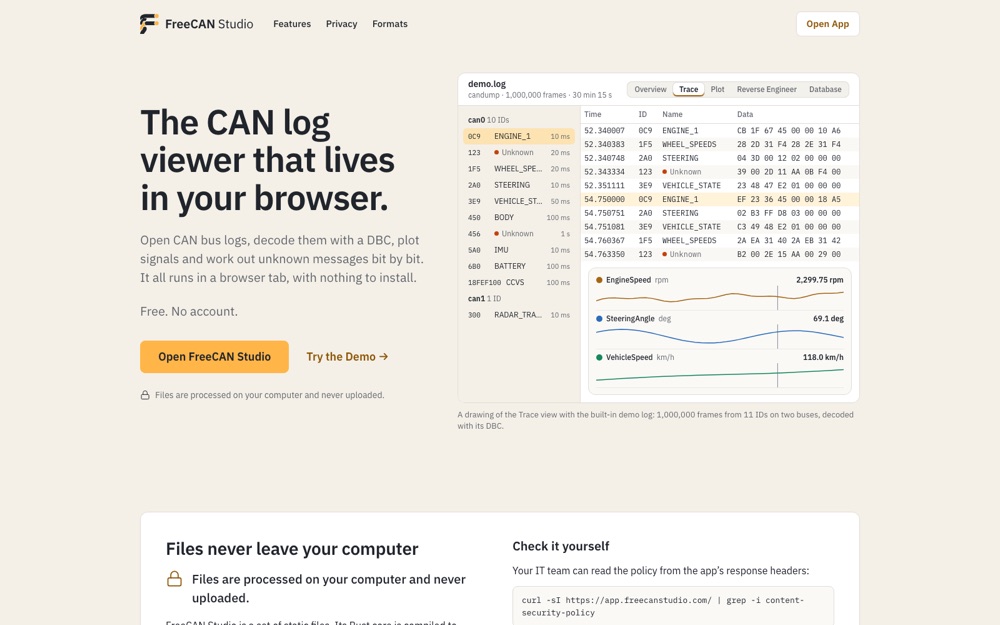Select the 300 RADAR_TRA... ID row
The width and height of the screenshot is (1000, 625).
[x=518, y=315]
